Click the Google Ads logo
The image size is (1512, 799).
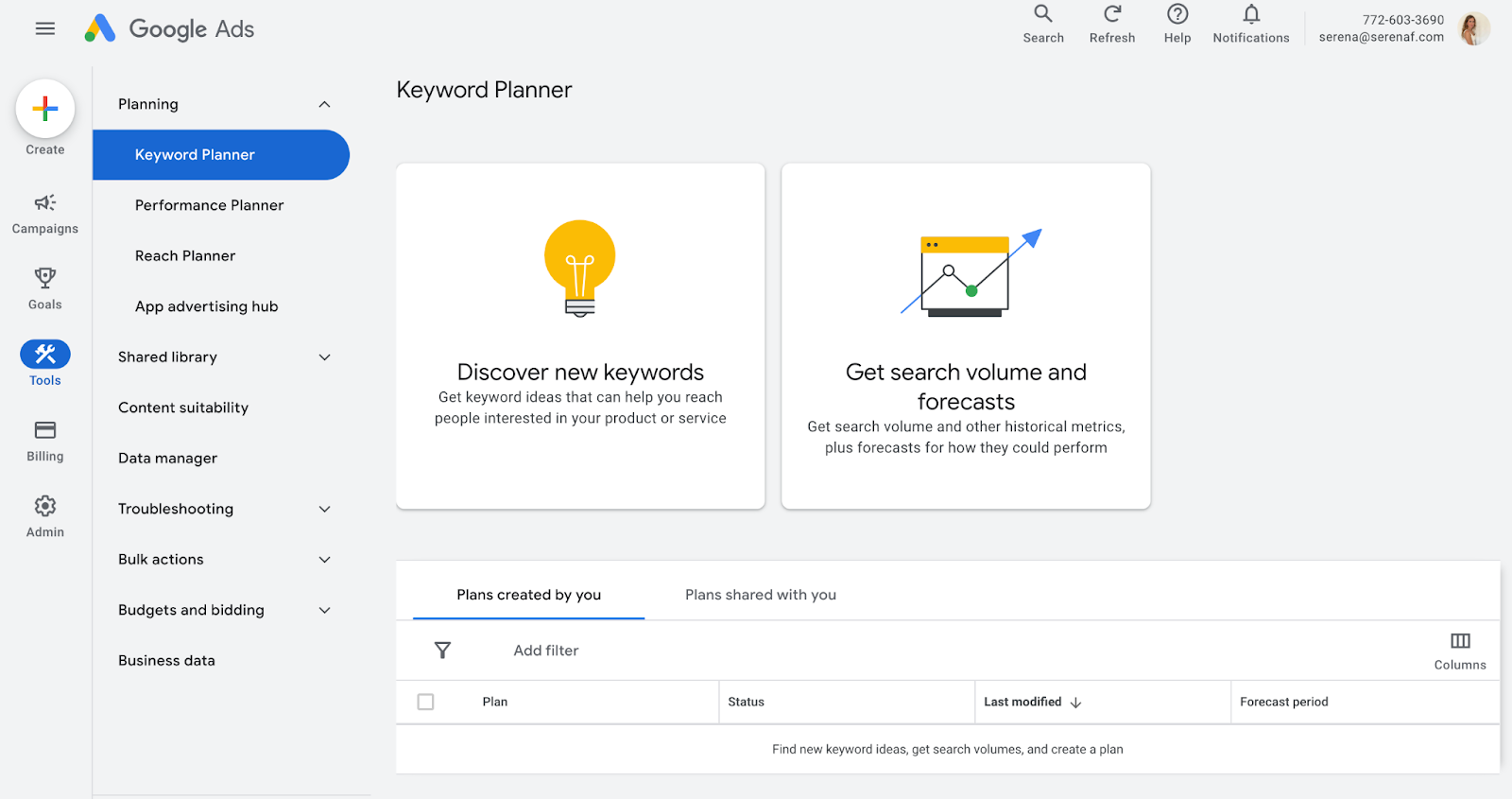(x=169, y=28)
